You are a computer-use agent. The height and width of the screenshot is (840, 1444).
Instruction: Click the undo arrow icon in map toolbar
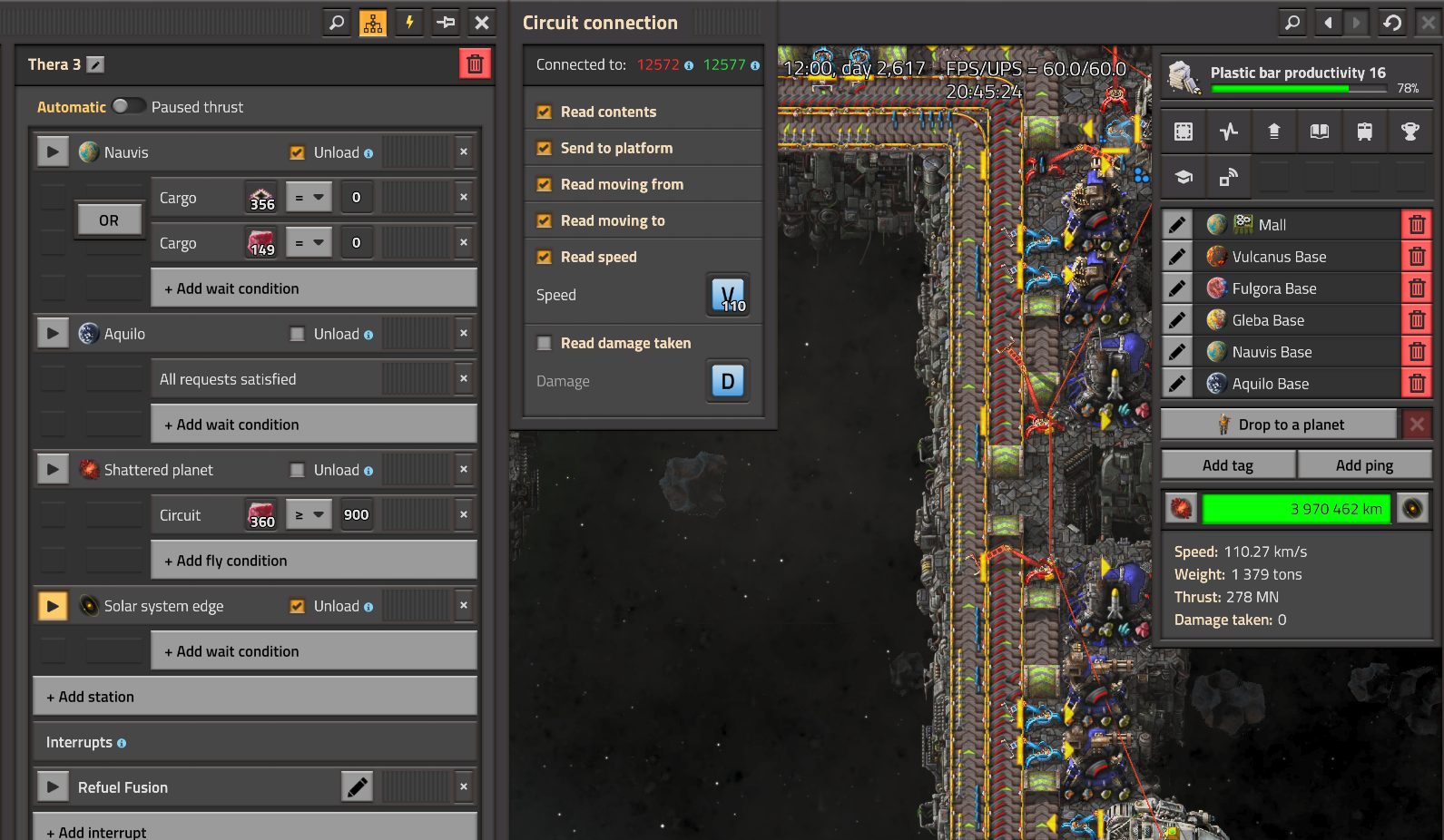[x=1392, y=23]
